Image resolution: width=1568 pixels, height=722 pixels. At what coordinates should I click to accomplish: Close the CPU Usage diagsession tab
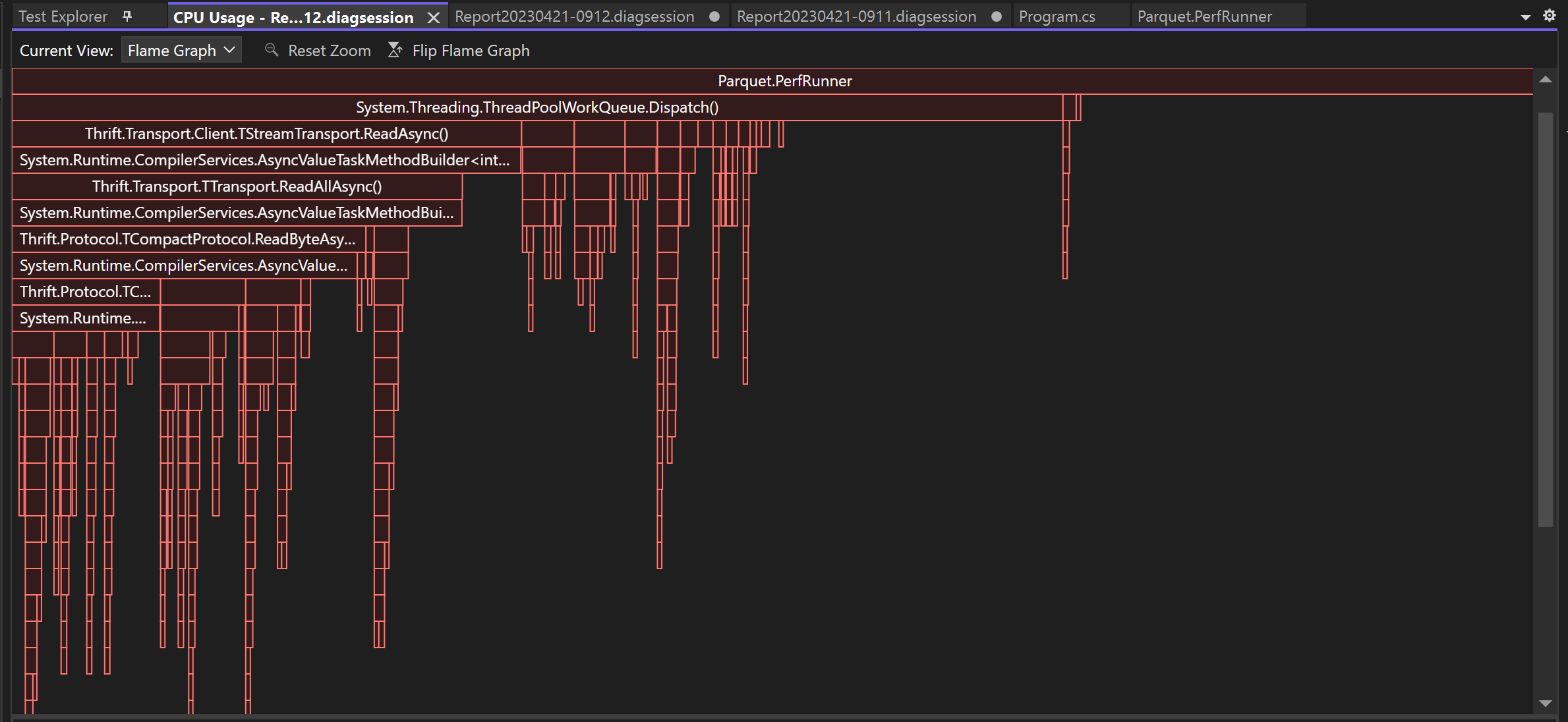[x=434, y=18]
